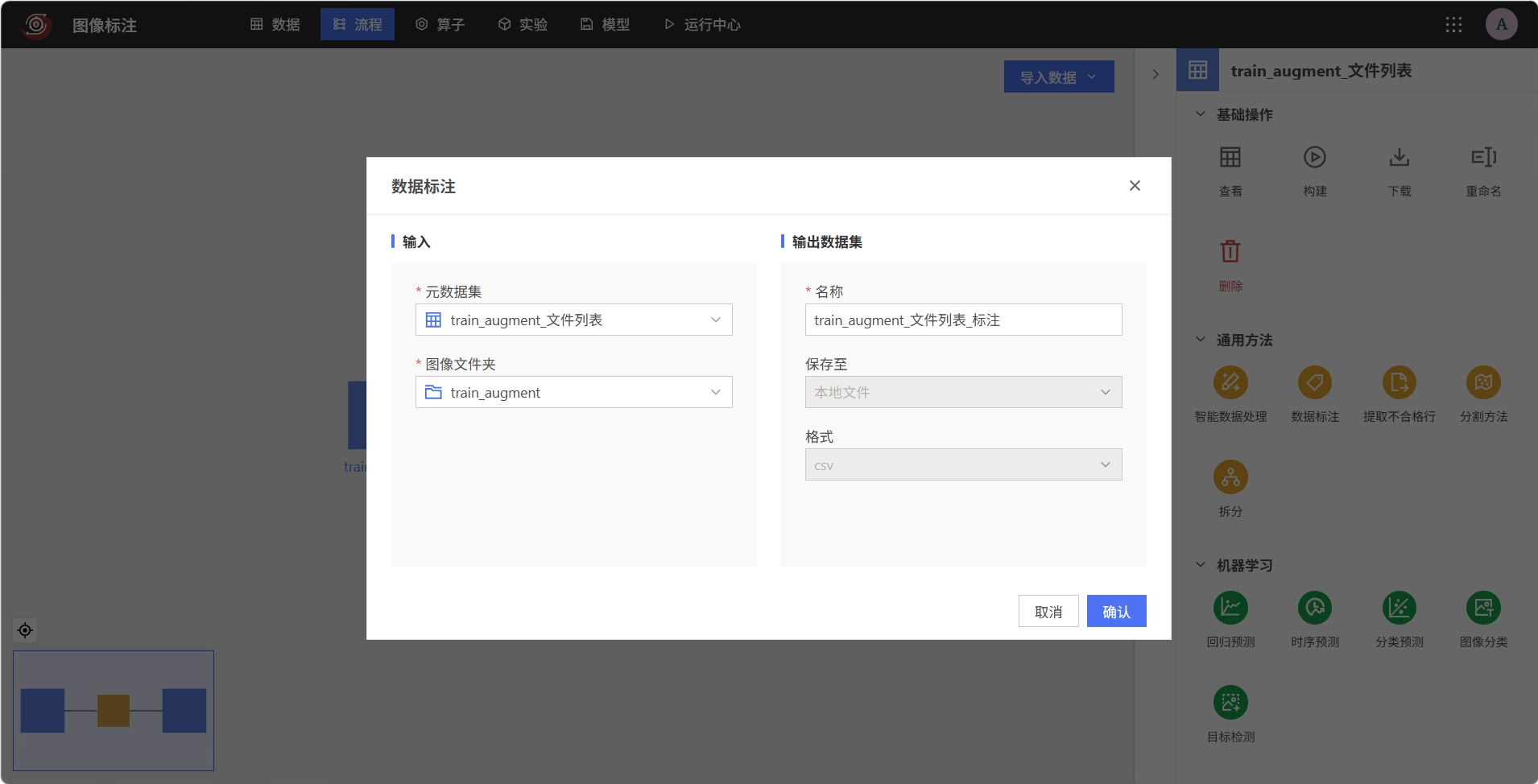Click the 名称 output name input field
Screen dimensions: 1538x784
coord(963,320)
